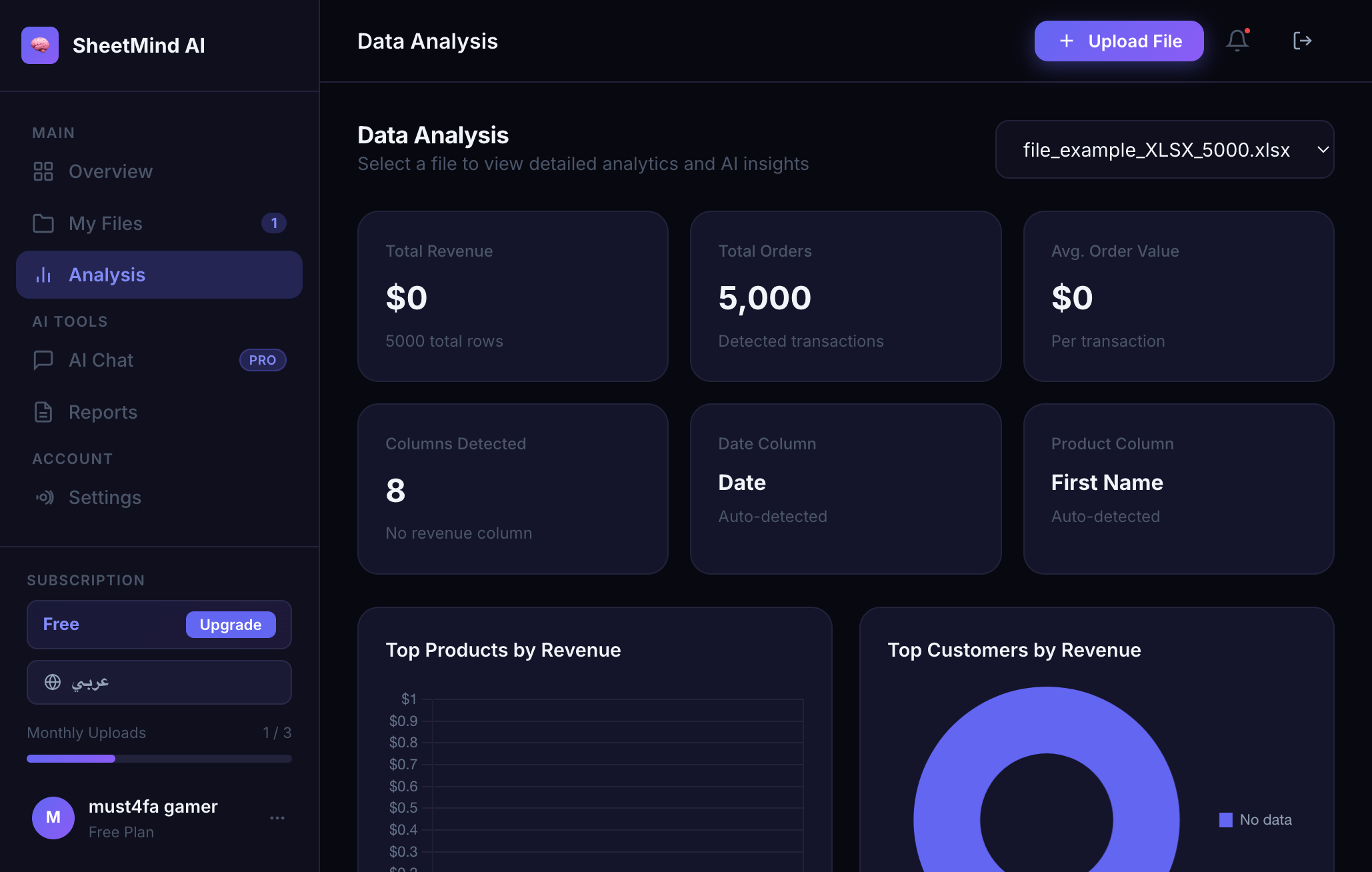Click the dropdown chevron arrow
This screenshot has height=872, width=1372.
(1323, 149)
